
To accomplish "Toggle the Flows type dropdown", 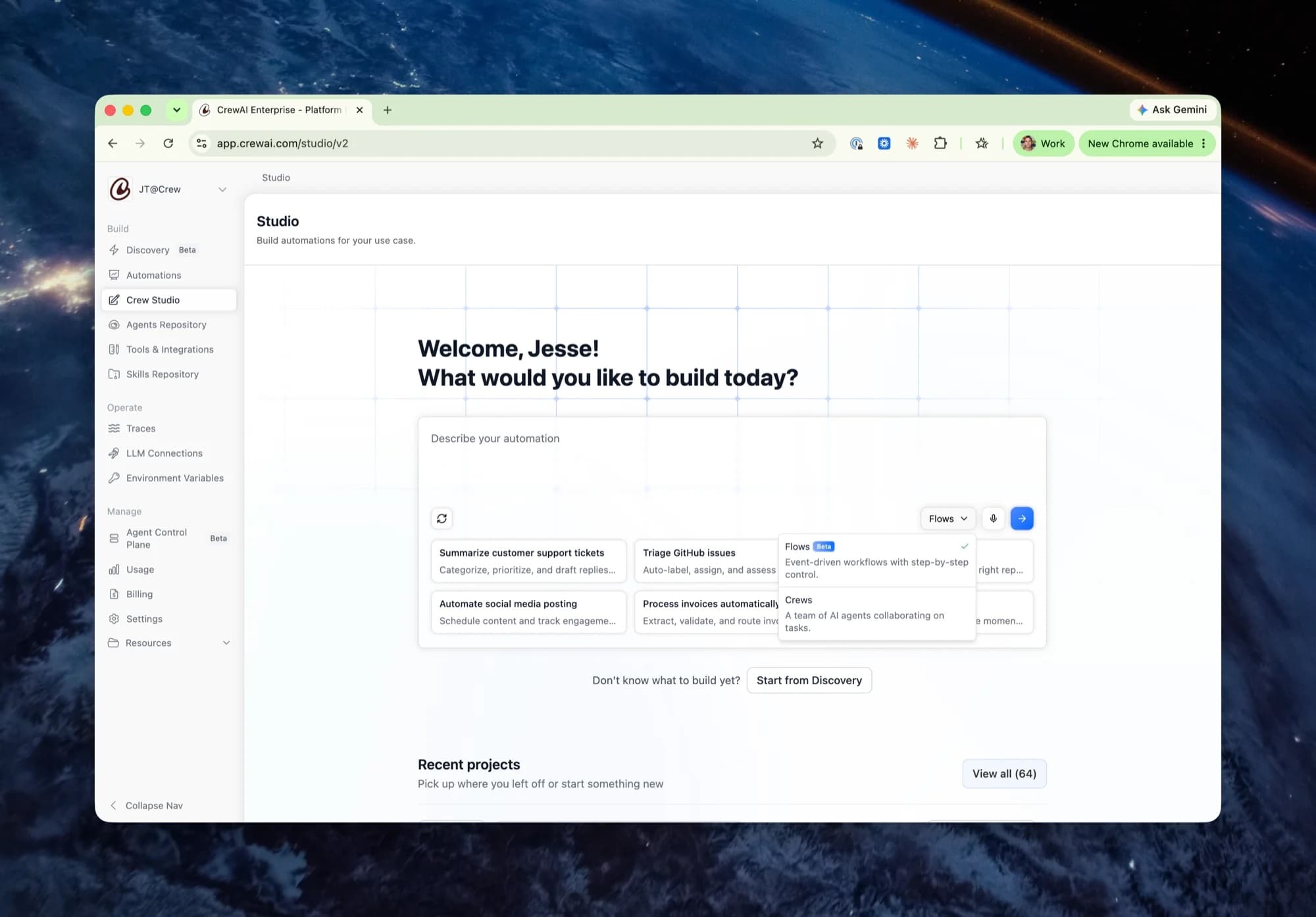I will tap(948, 518).
